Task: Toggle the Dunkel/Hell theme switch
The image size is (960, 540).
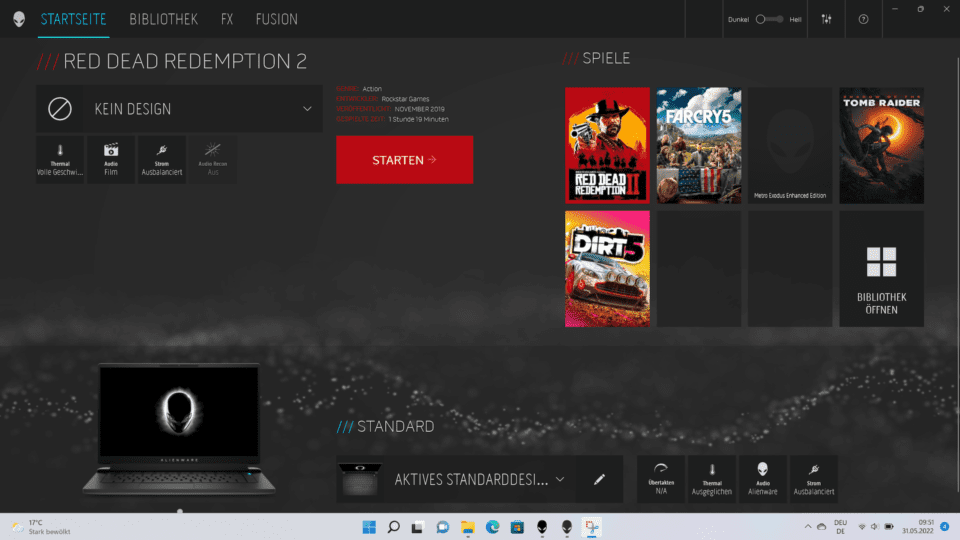Action: pos(770,19)
